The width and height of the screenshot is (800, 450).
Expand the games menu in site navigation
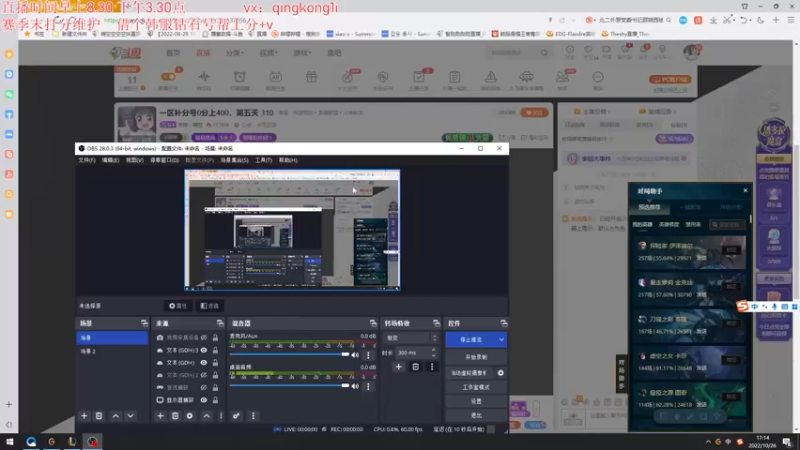[302, 53]
